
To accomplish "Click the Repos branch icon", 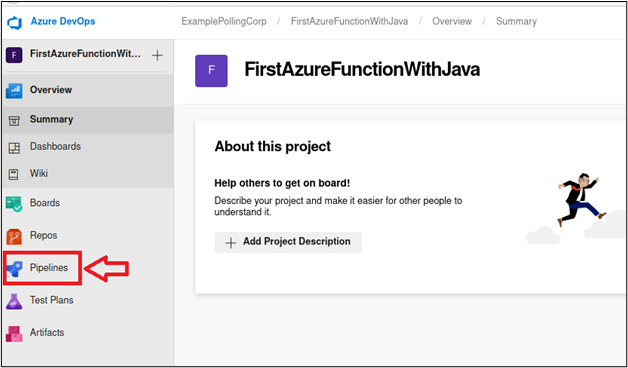I will pyautogui.click(x=14, y=236).
